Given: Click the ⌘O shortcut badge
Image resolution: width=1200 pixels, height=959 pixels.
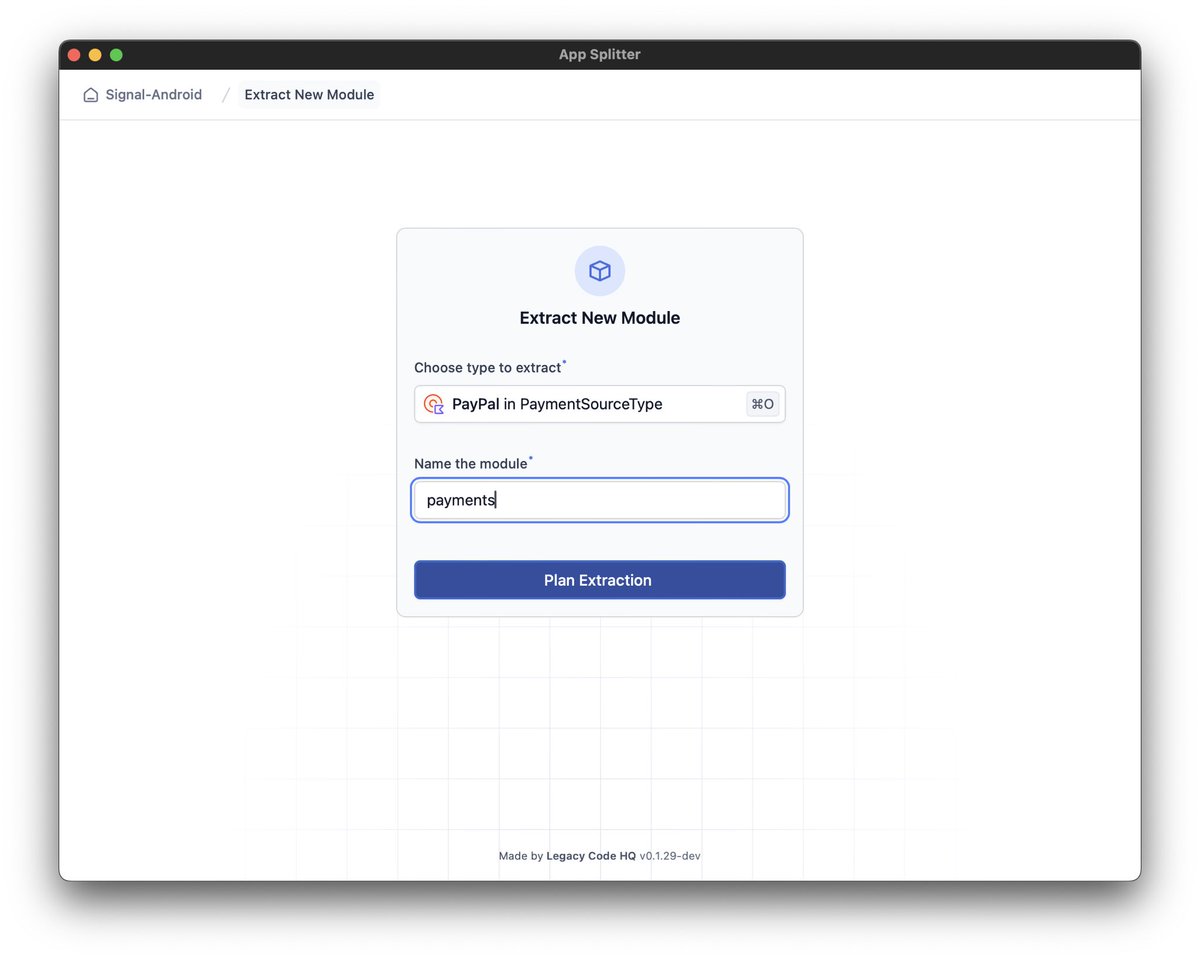Looking at the screenshot, I should pyautogui.click(x=763, y=404).
